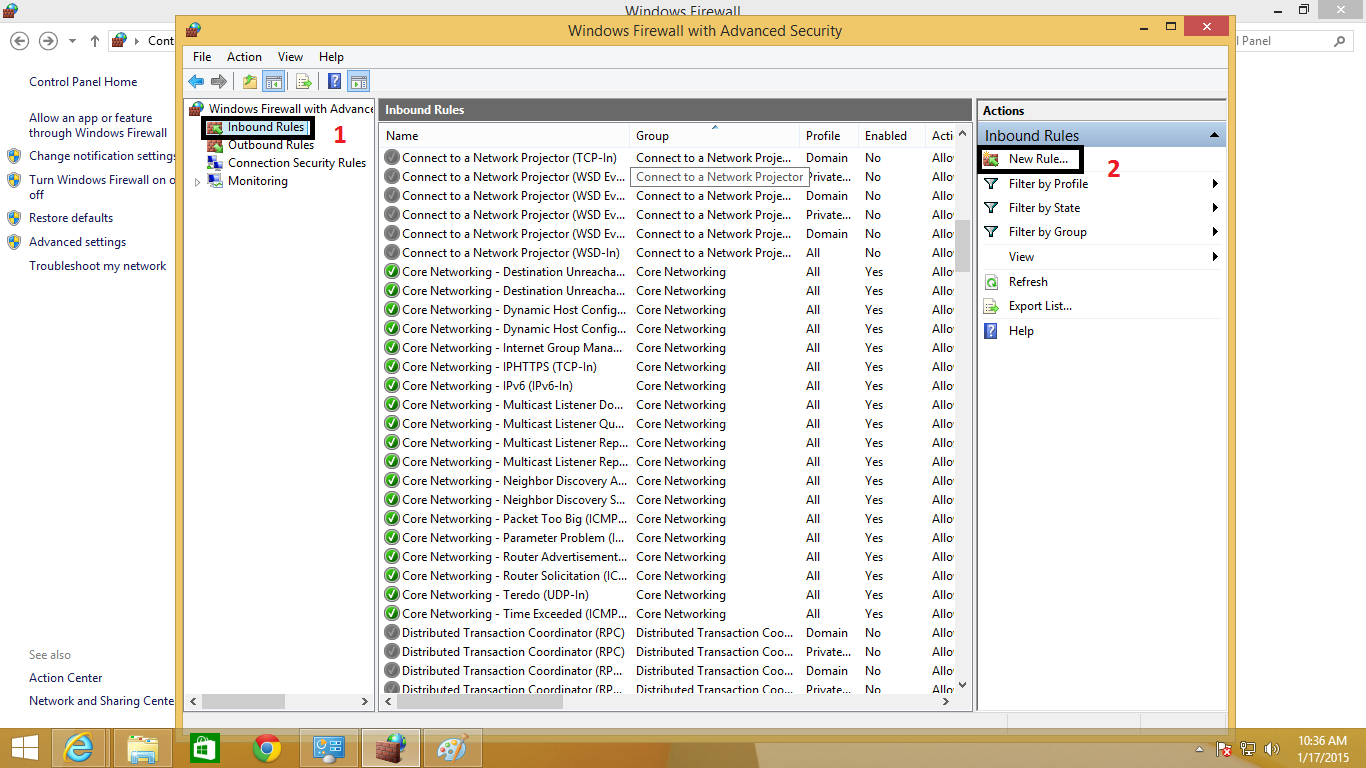Image resolution: width=1366 pixels, height=768 pixels.
Task: Click the Forward arrow in the firewall toolbar
Action: (218, 82)
